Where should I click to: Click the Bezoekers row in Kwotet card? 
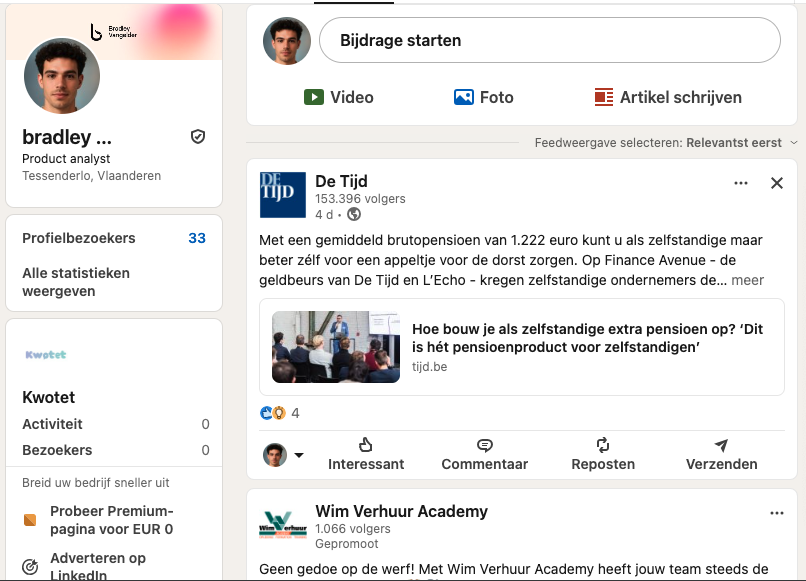(116, 450)
